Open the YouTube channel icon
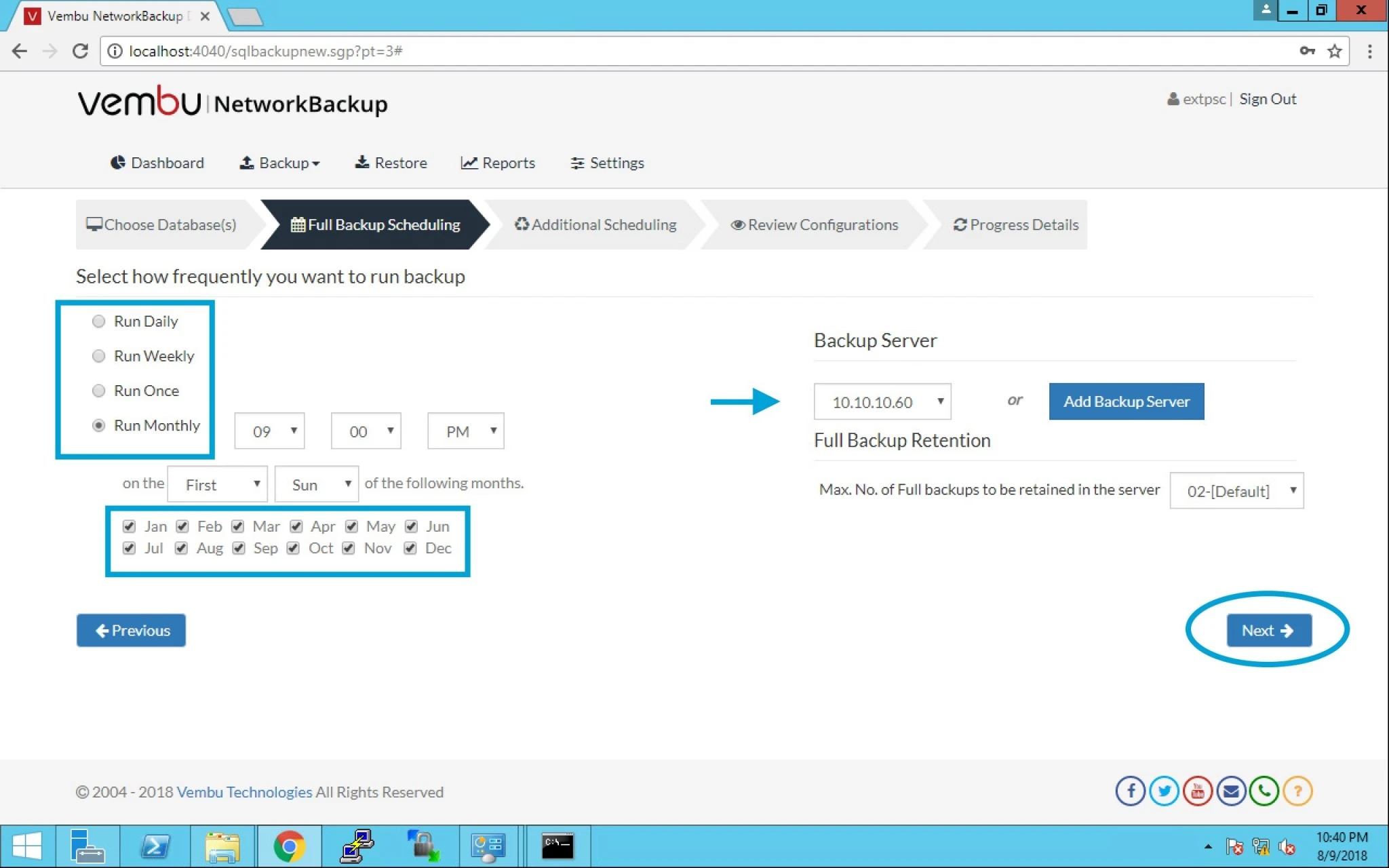Viewport: 1389px width, 868px height. point(1198,791)
